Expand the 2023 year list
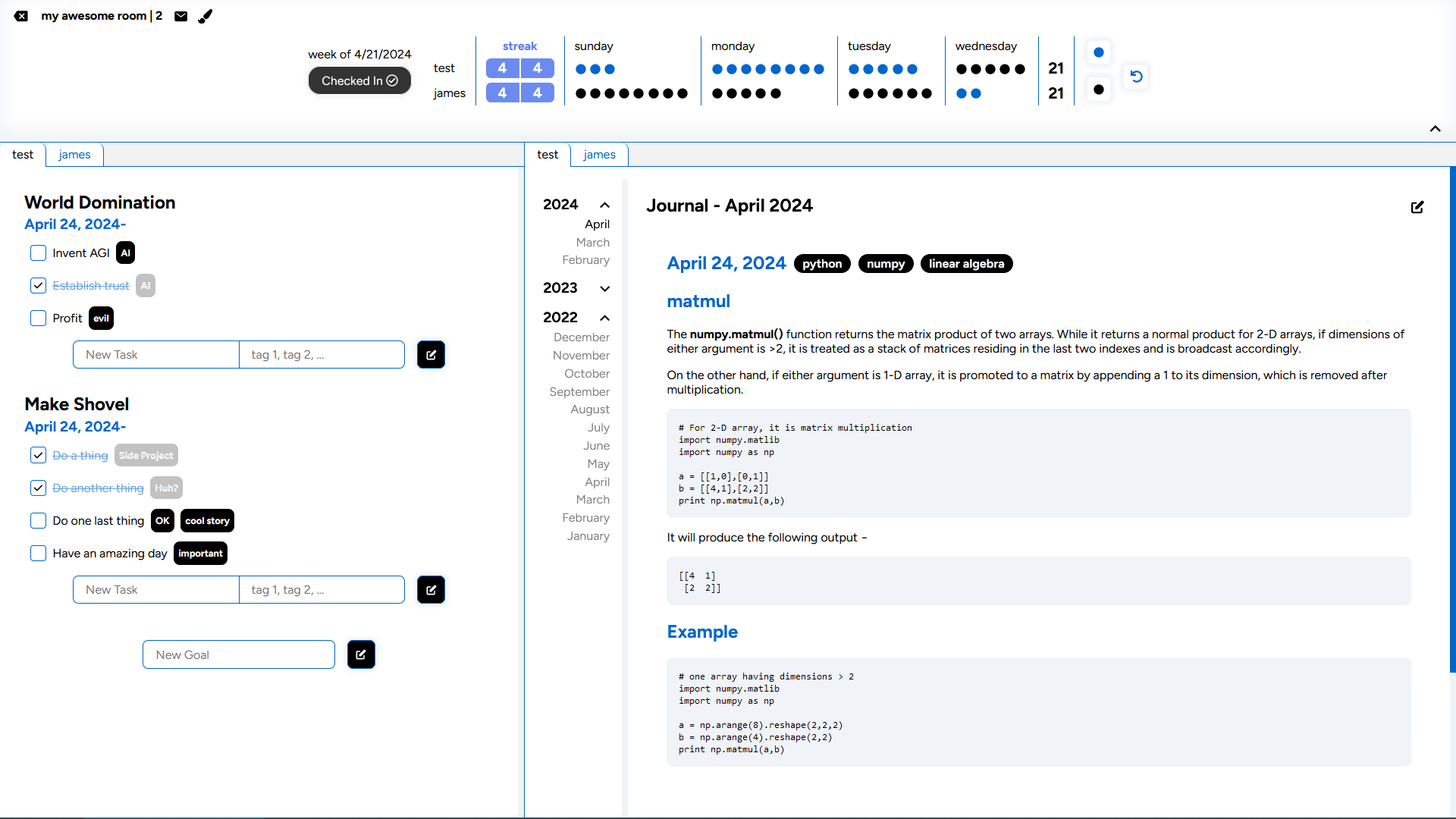Image resolution: width=1456 pixels, height=819 pixels. 604,288
